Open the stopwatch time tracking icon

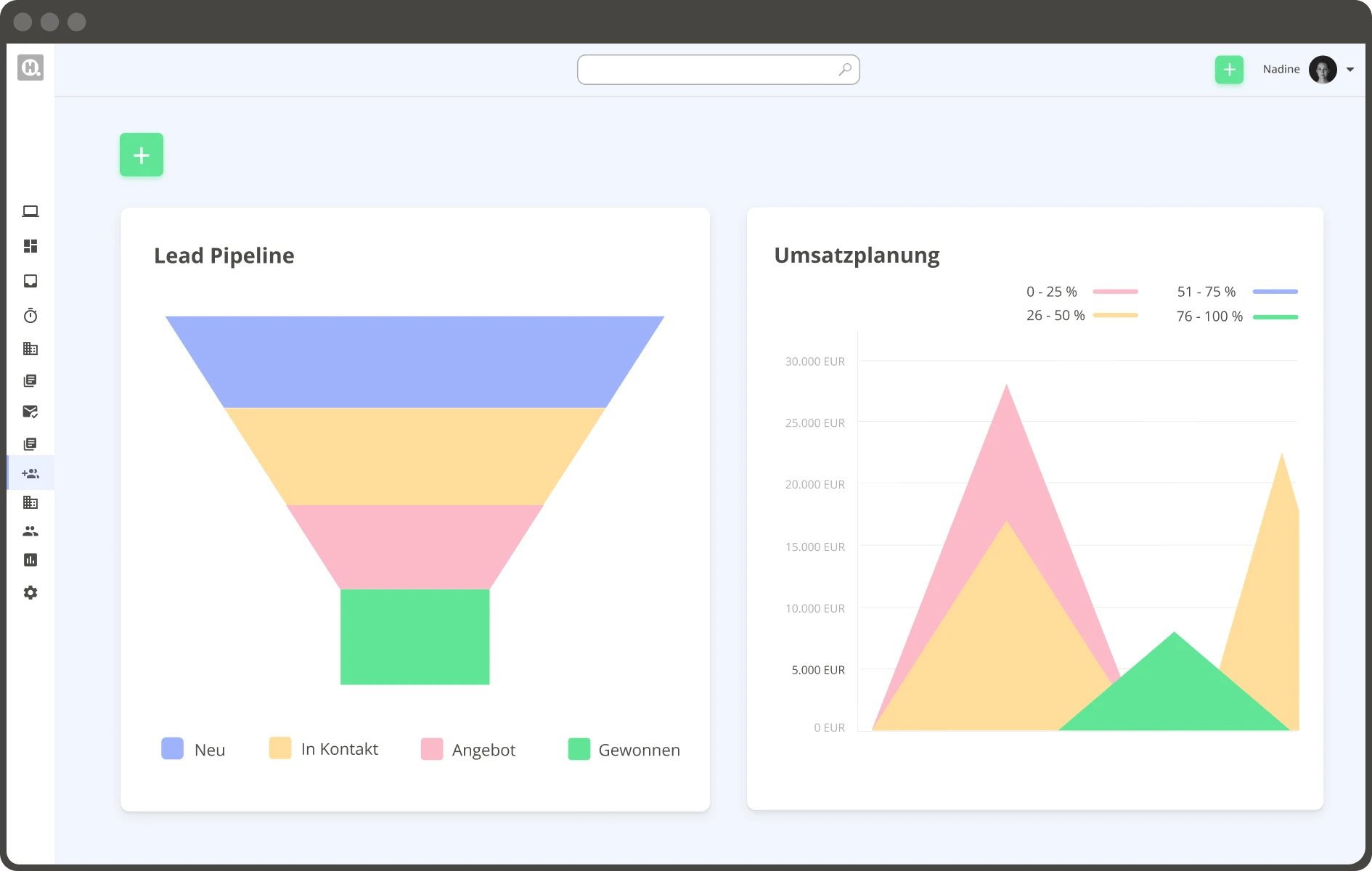(x=30, y=316)
